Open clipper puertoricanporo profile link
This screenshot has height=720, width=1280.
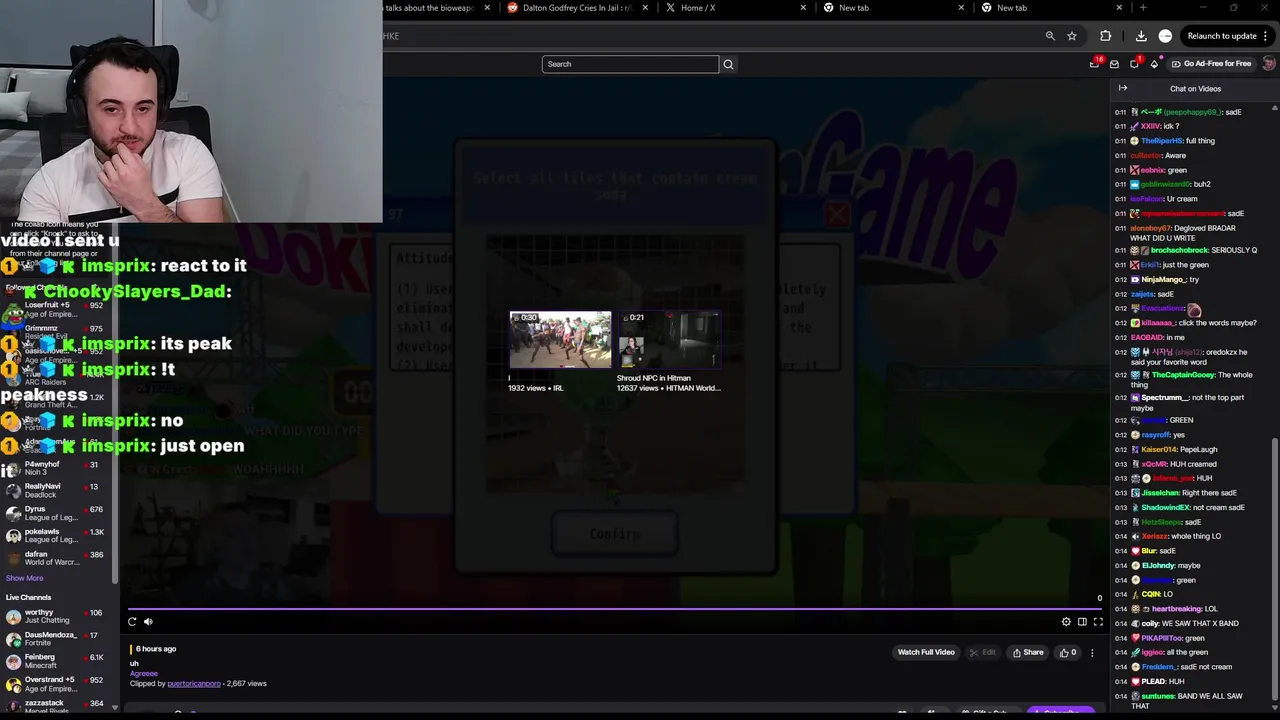click(x=194, y=684)
